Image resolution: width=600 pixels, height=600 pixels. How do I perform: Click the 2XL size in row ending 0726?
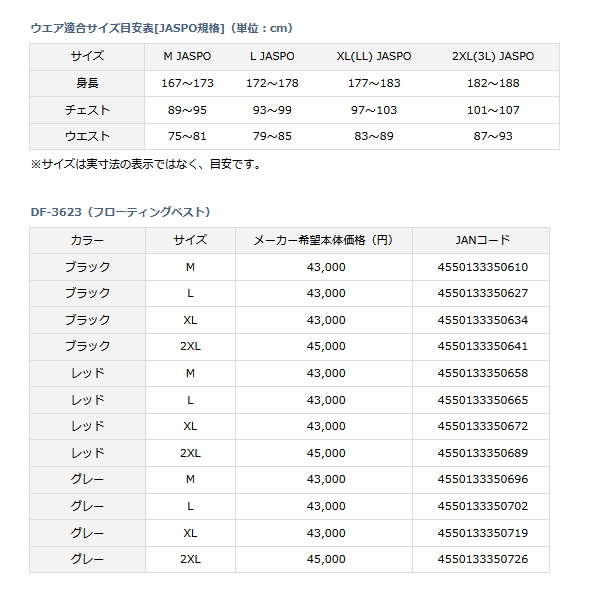(190, 559)
